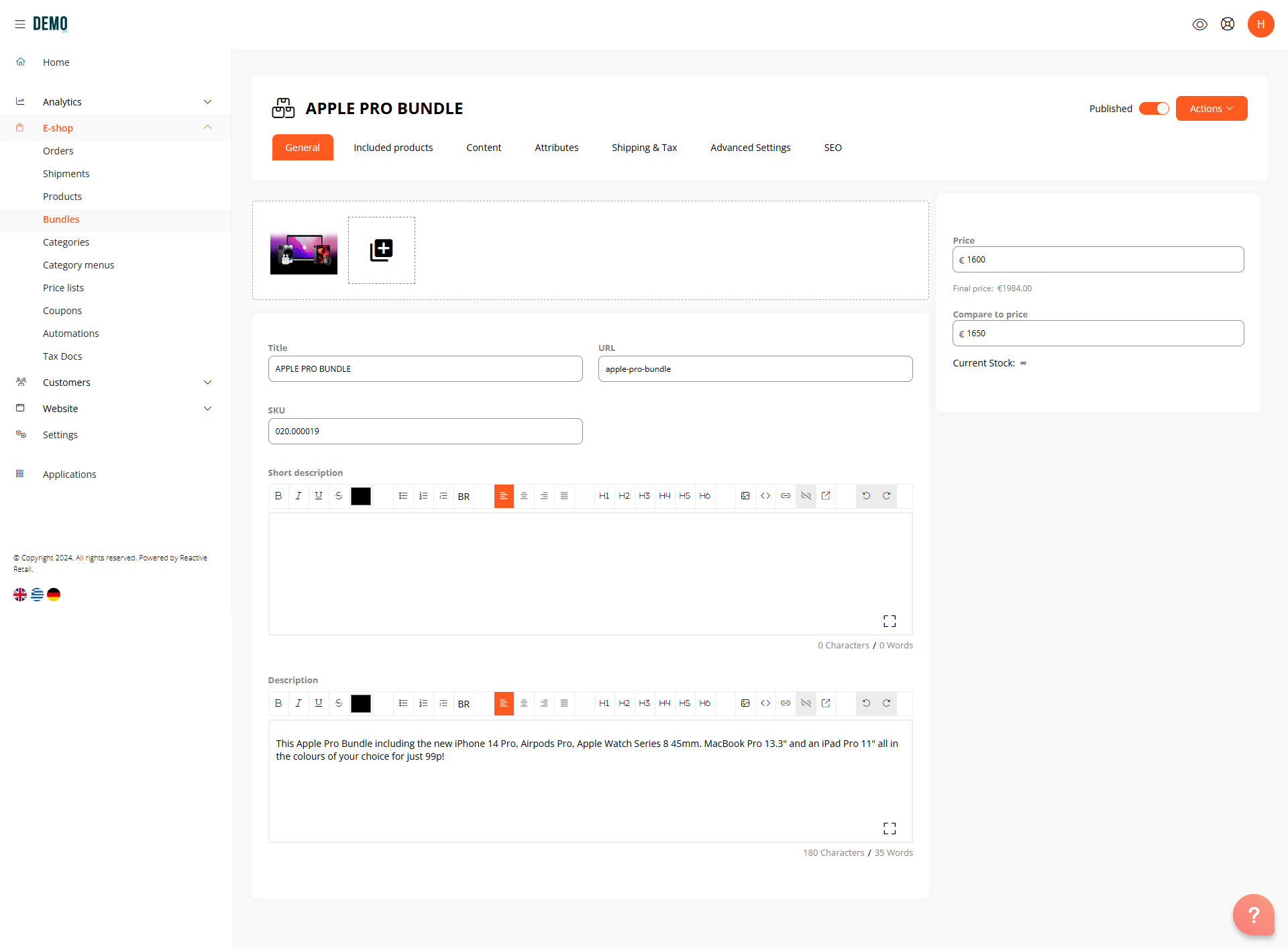
Task: Open Applications in sidebar
Action: pyautogui.click(x=70, y=474)
